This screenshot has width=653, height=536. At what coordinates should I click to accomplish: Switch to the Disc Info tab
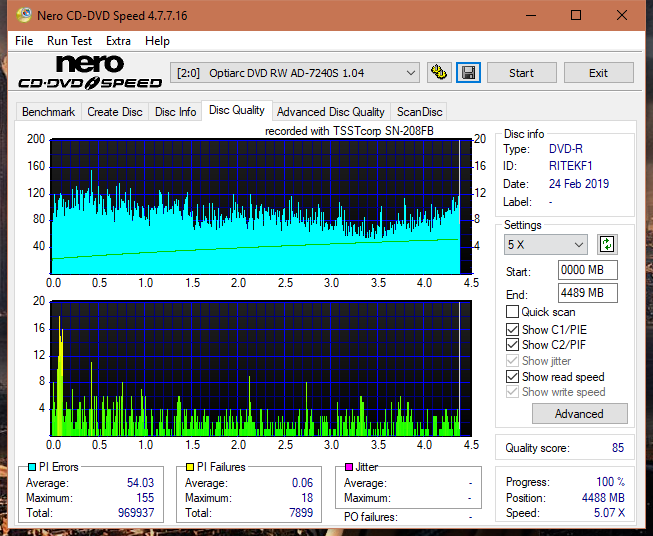tap(175, 112)
